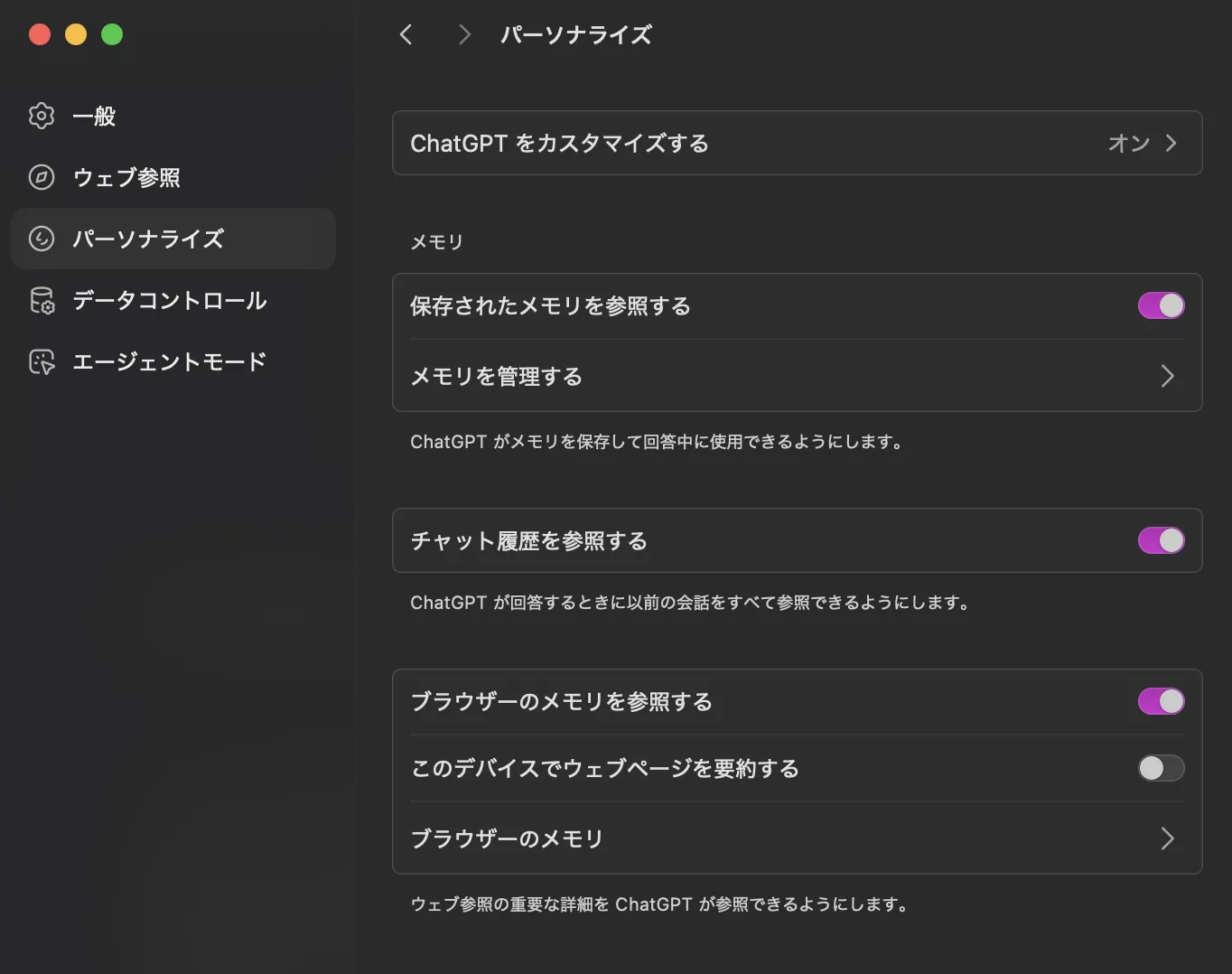This screenshot has width=1232, height=974.
Task: Select the ウェブ参照 compass icon
Action: pos(41,177)
